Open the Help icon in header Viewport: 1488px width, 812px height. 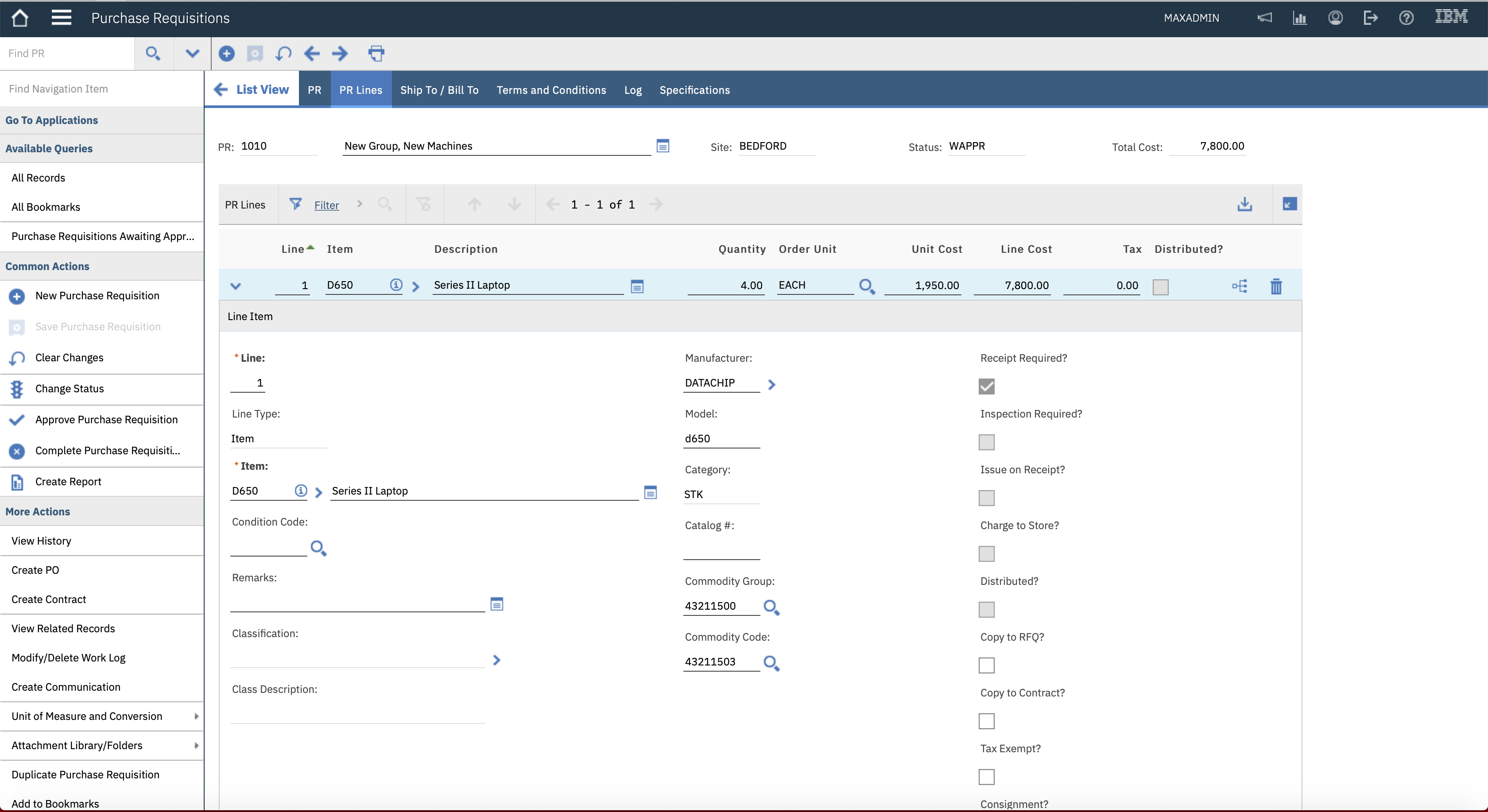(1406, 18)
